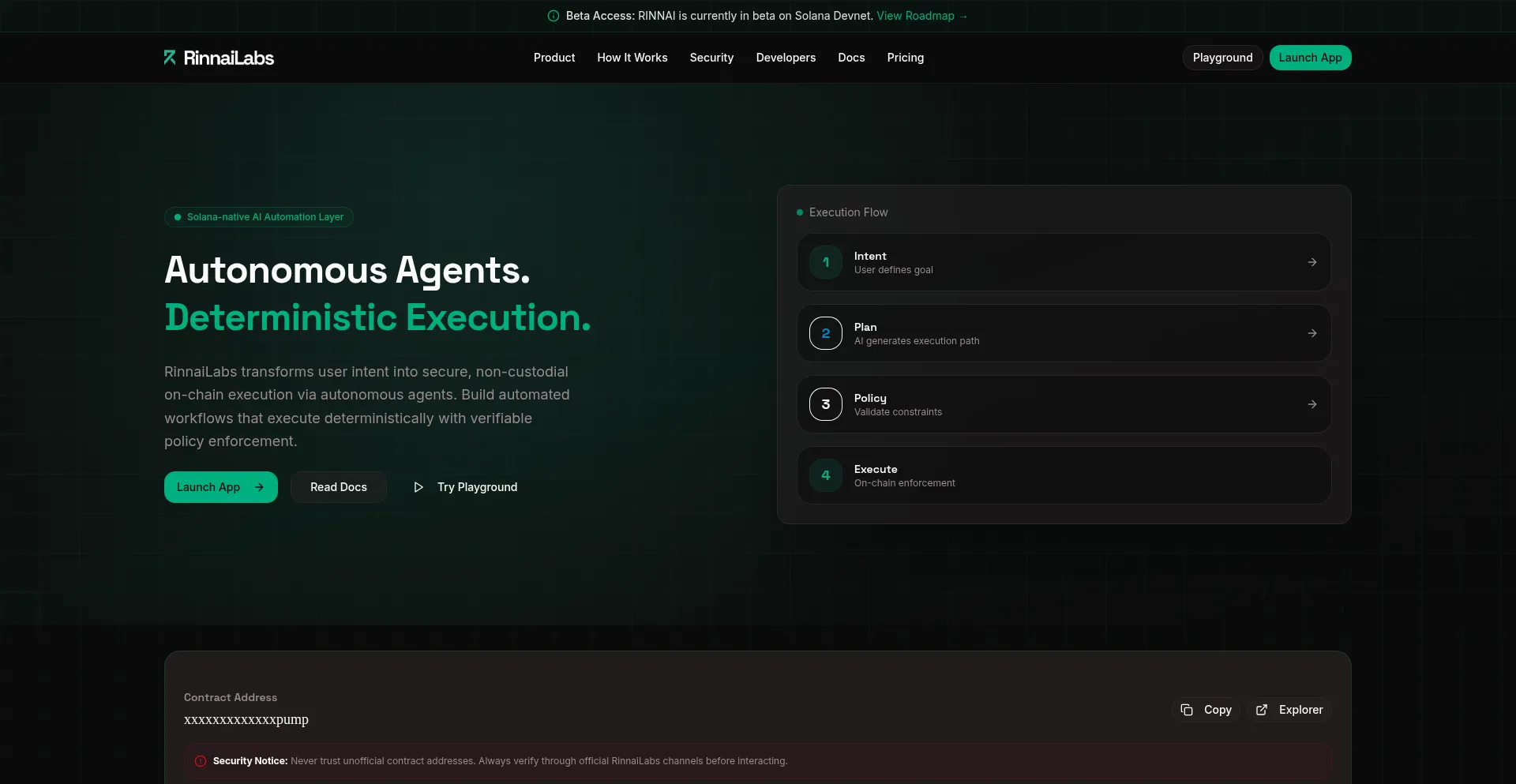This screenshot has width=1516, height=784.
Task: Expand the Plan step arrow
Action: [x=1311, y=333]
